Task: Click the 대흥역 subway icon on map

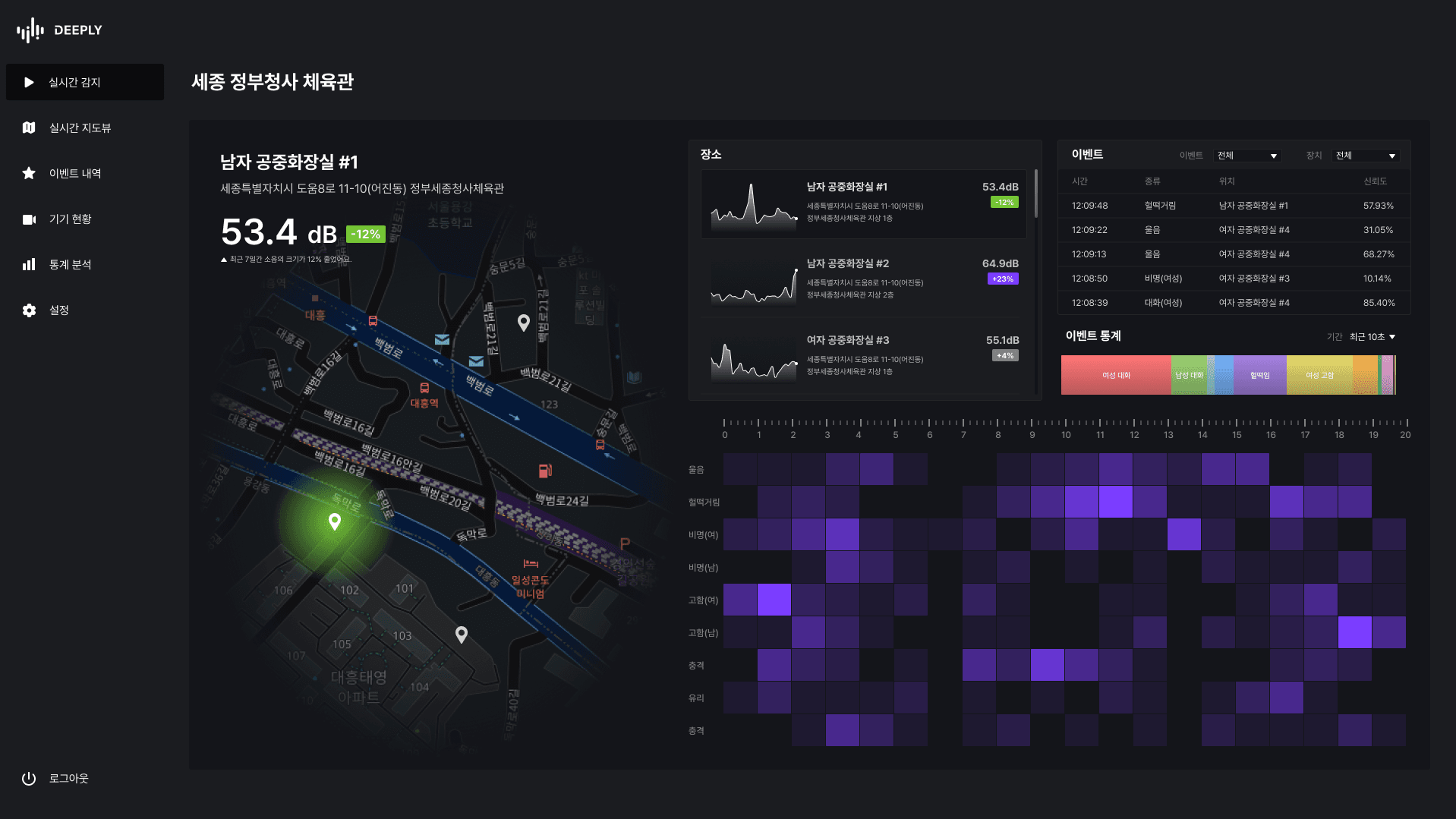Action: (x=424, y=388)
